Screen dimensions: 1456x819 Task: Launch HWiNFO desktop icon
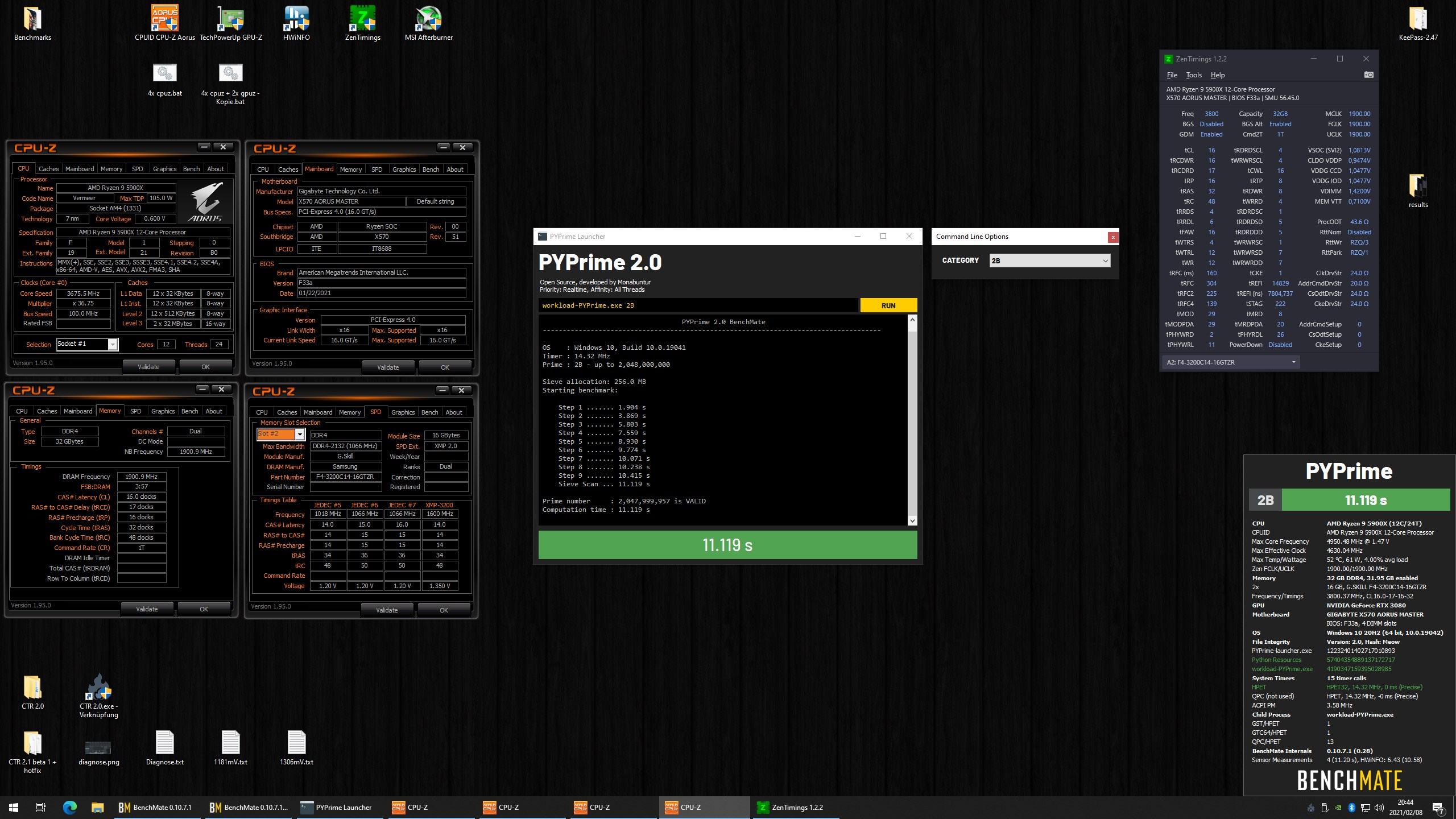[296, 24]
